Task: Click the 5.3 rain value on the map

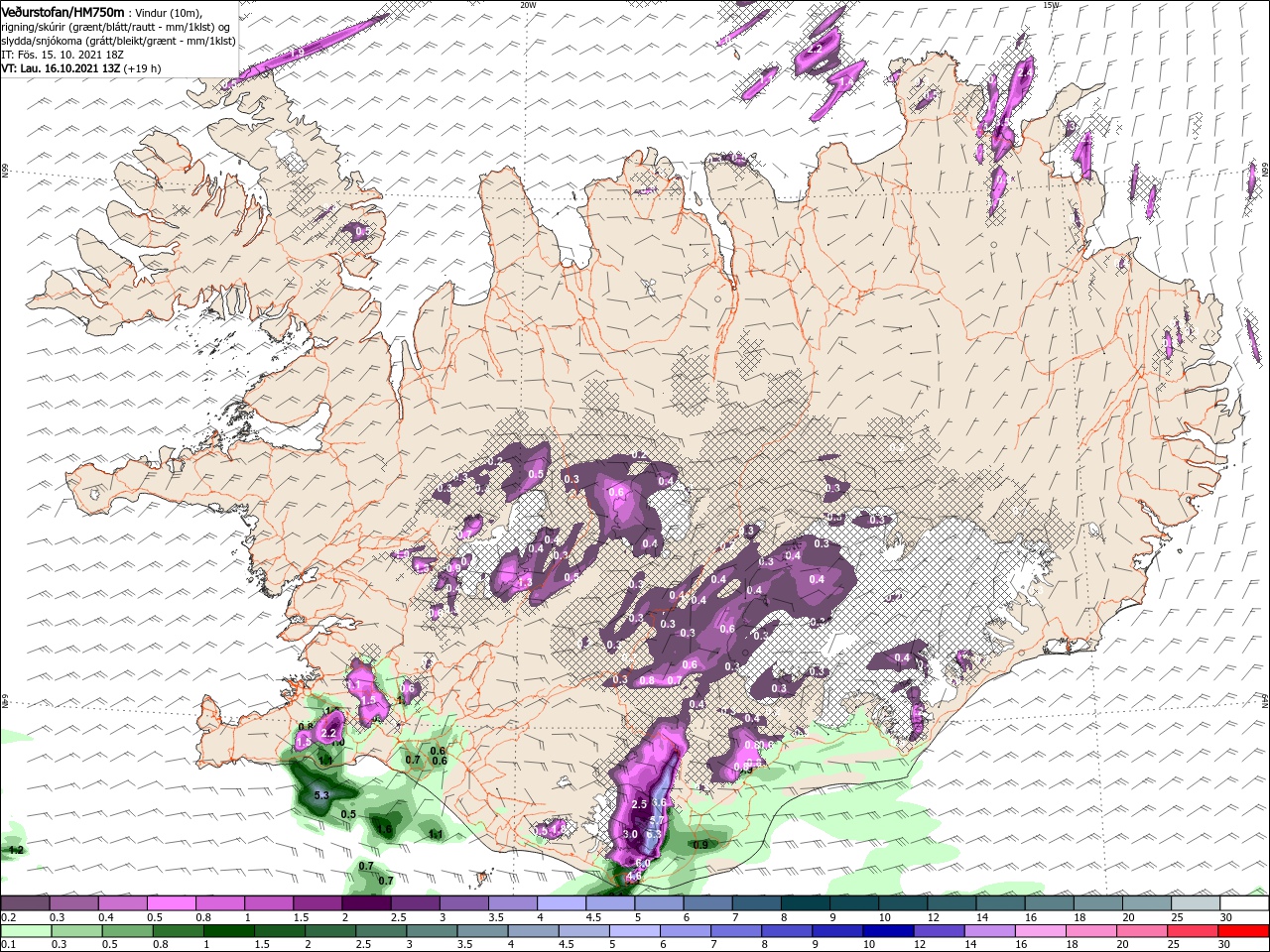Action: [320, 795]
